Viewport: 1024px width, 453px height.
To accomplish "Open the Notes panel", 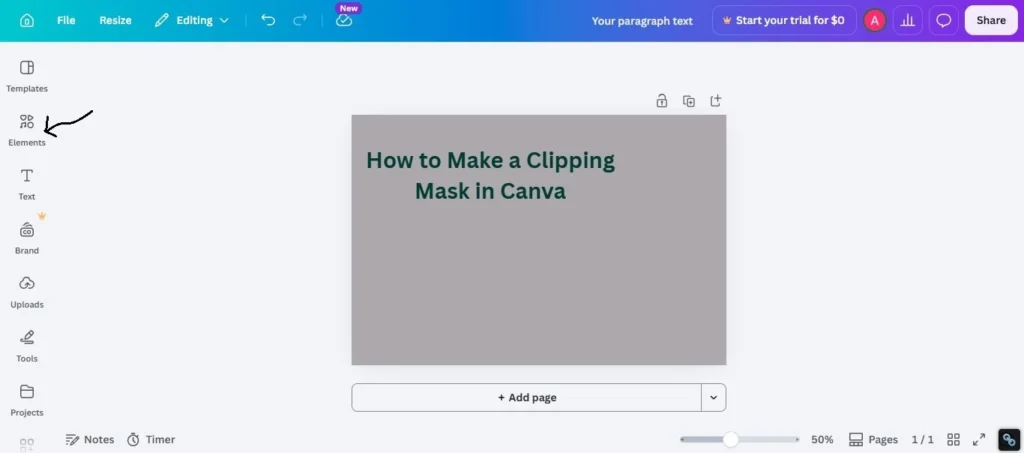I will point(90,439).
